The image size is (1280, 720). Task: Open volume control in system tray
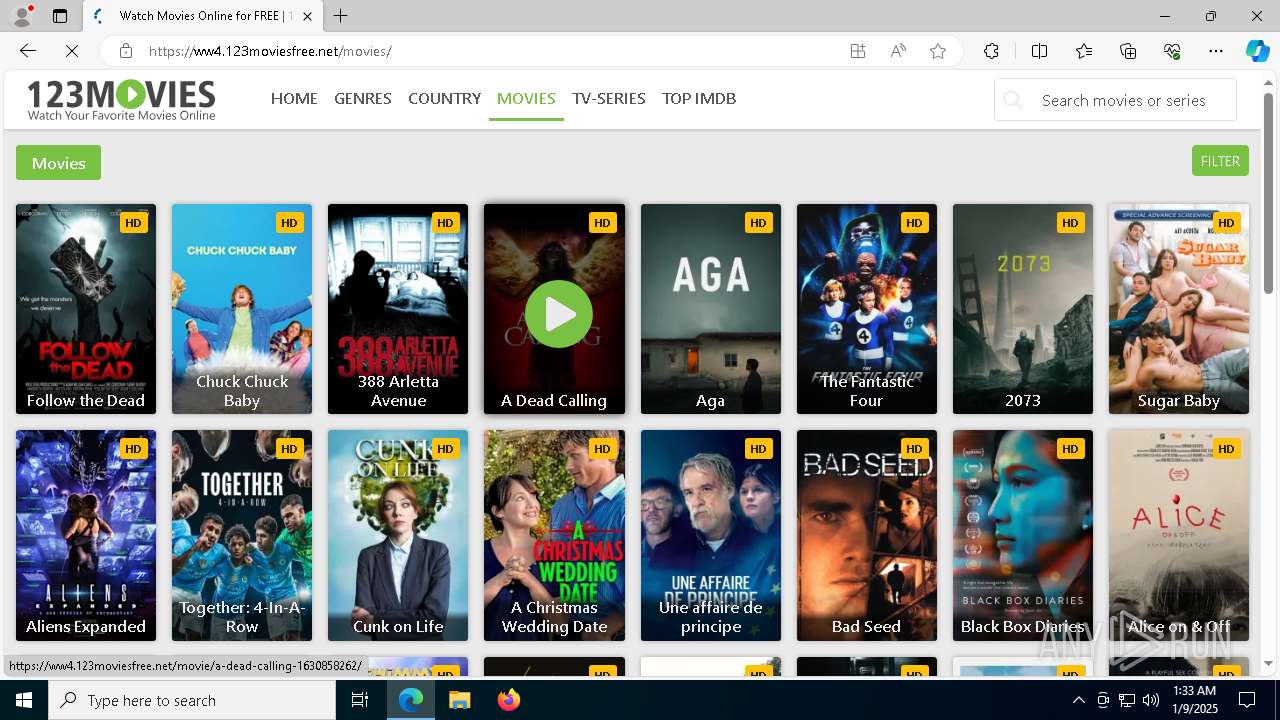[x=1151, y=700]
